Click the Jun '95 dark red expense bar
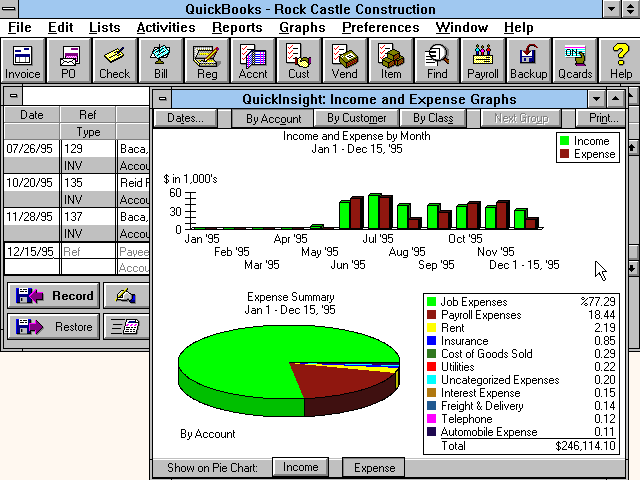This screenshot has height=480, width=640. pos(356,213)
